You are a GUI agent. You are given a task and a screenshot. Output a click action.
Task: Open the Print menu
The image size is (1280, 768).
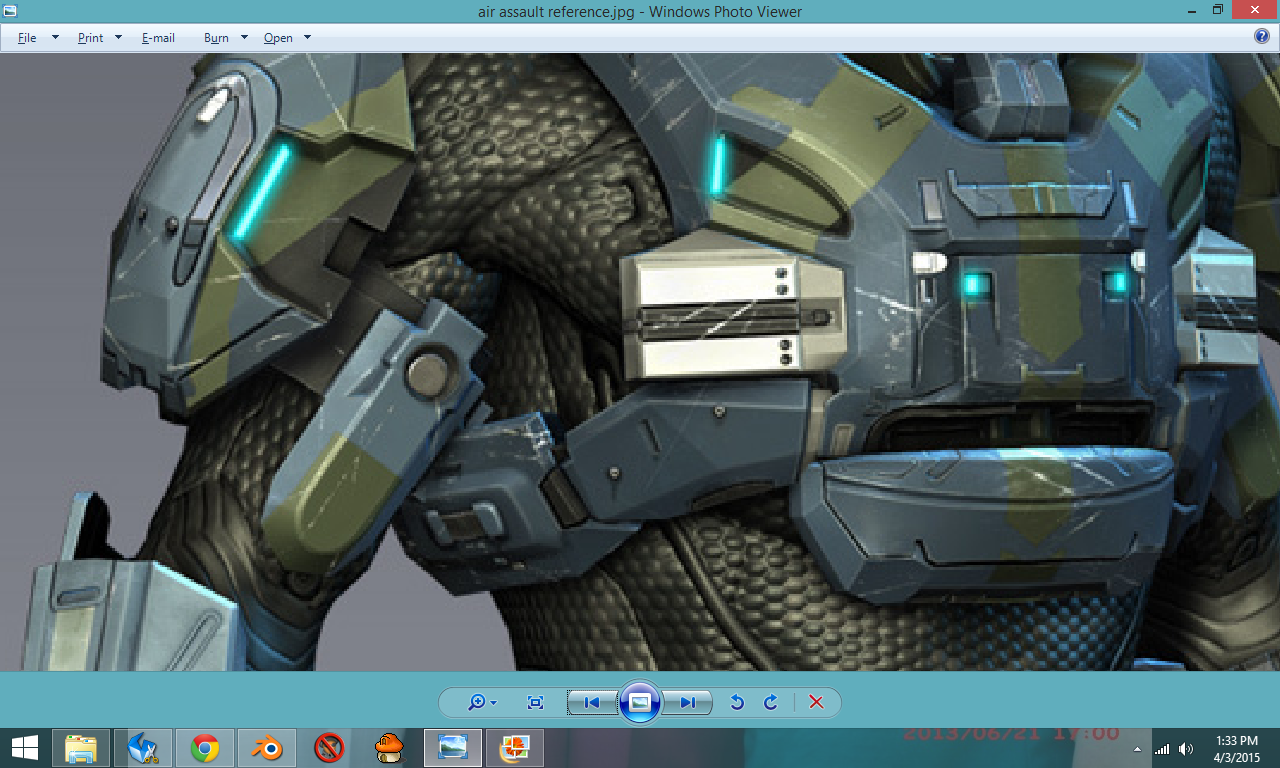[90, 38]
